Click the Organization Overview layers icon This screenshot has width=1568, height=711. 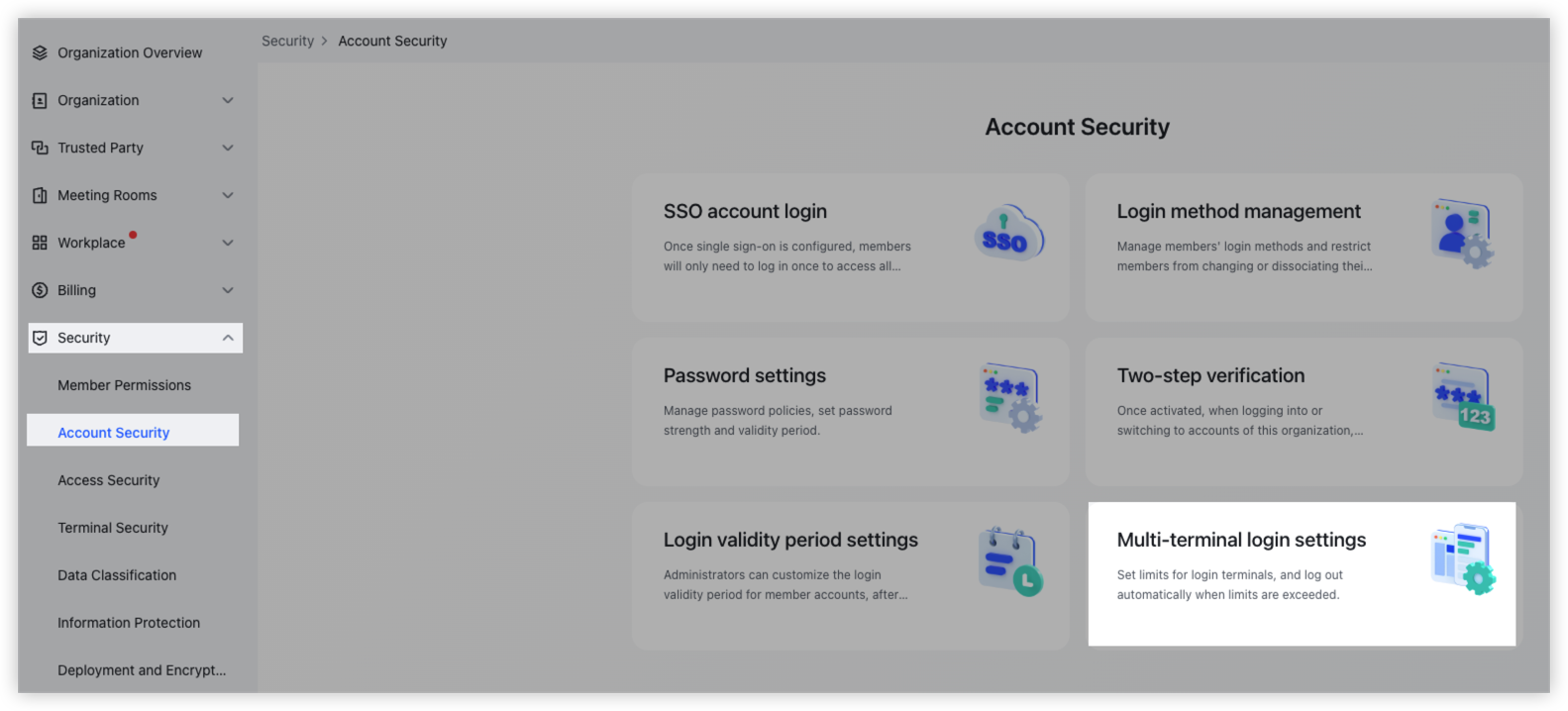pos(39,51)
